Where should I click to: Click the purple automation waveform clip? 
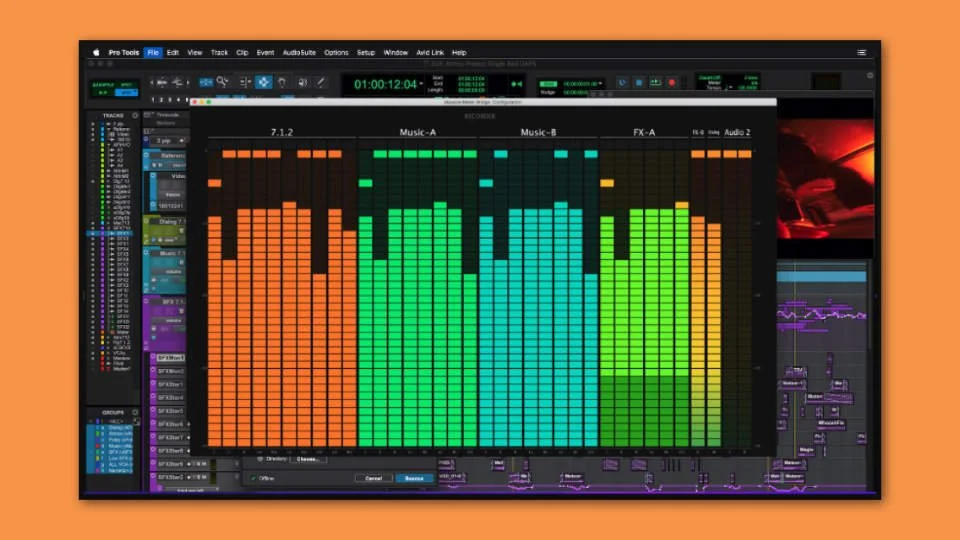point(822,315)
